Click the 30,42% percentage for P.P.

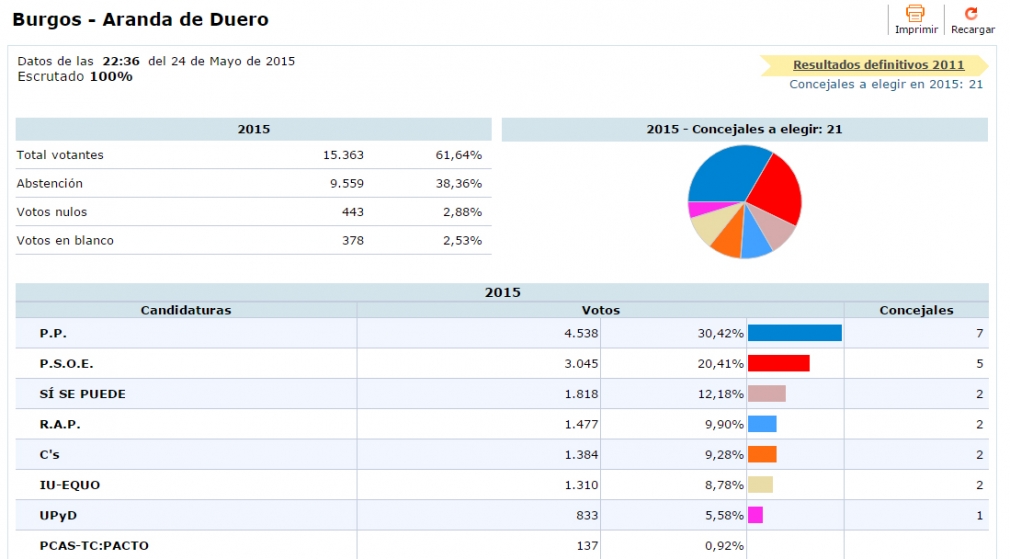721,334
